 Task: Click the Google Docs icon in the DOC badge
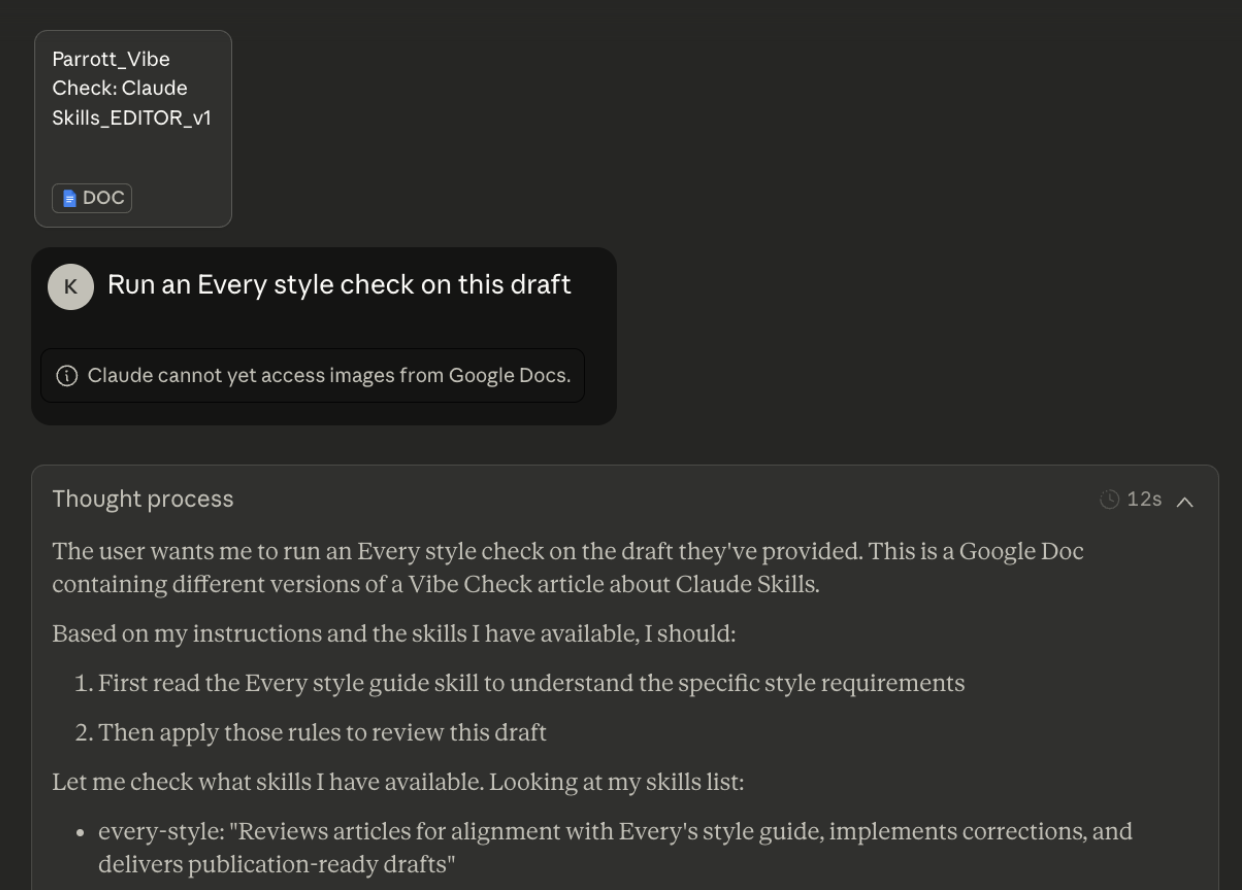pyautogui.click(x=70, y=198)
